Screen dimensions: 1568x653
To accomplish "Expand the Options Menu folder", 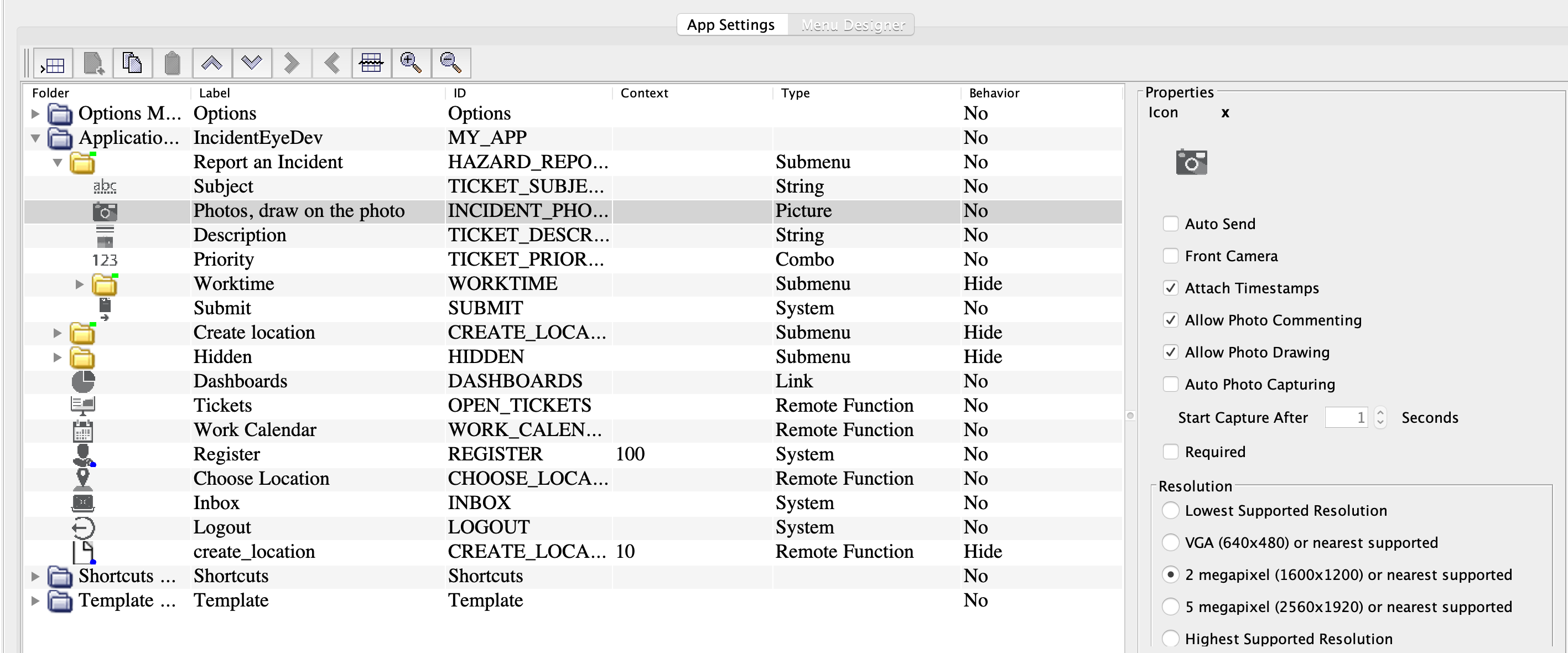I will [35, 114].
